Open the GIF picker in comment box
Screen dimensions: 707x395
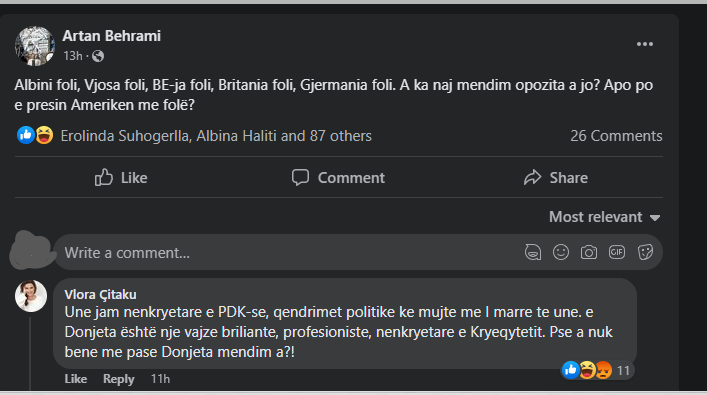click(x=616, y=252)
